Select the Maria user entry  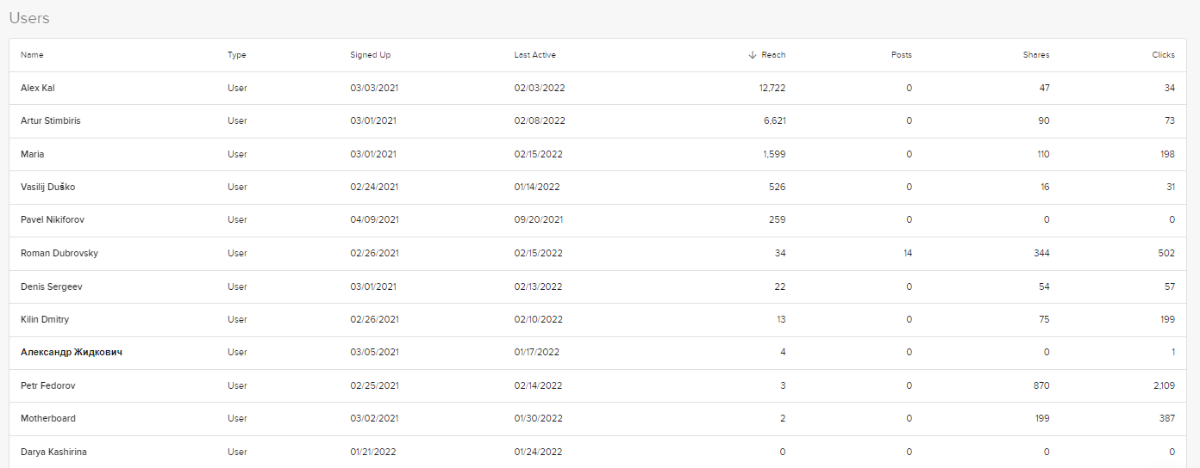[33, 154]
